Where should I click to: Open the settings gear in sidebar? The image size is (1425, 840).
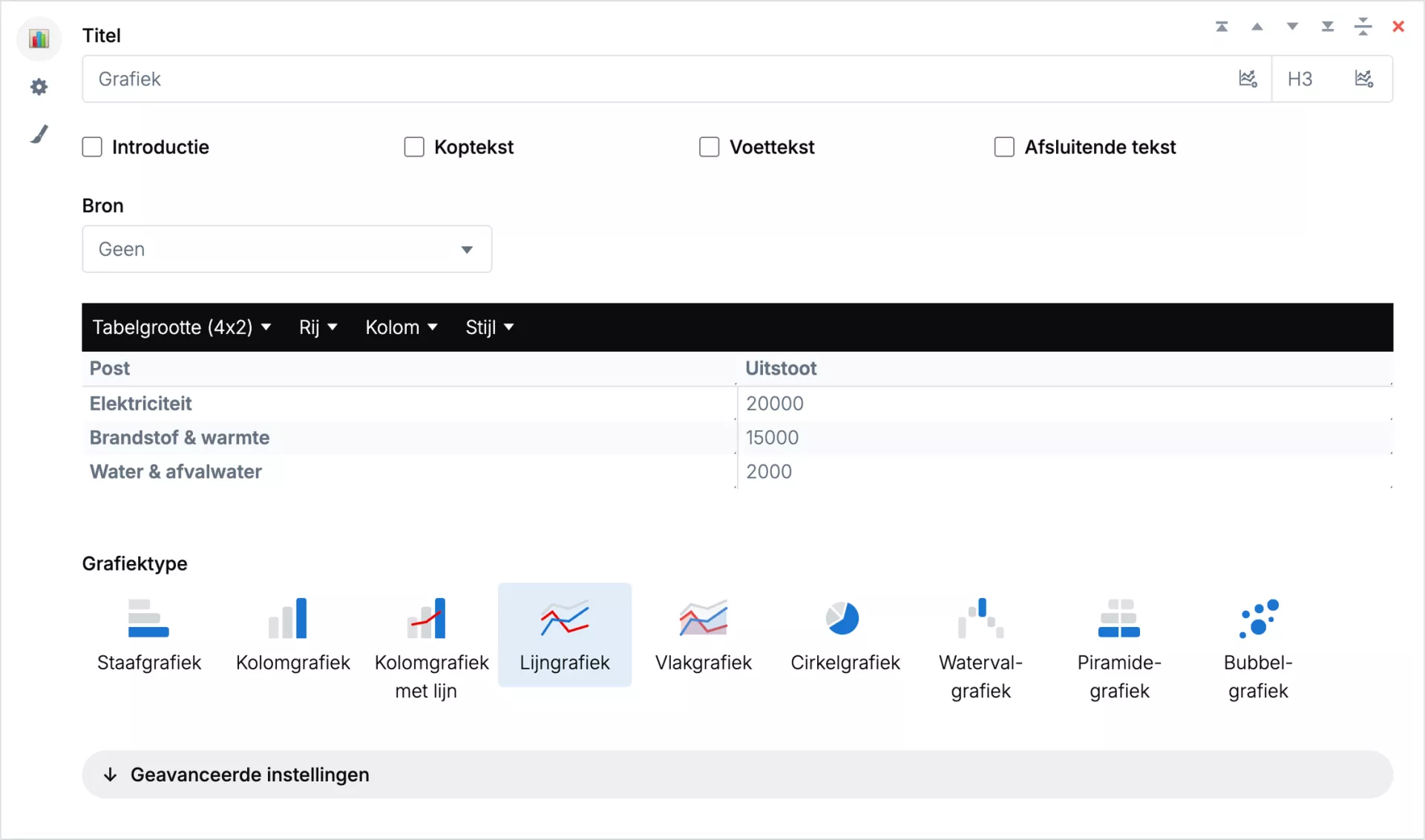[39, 88]
